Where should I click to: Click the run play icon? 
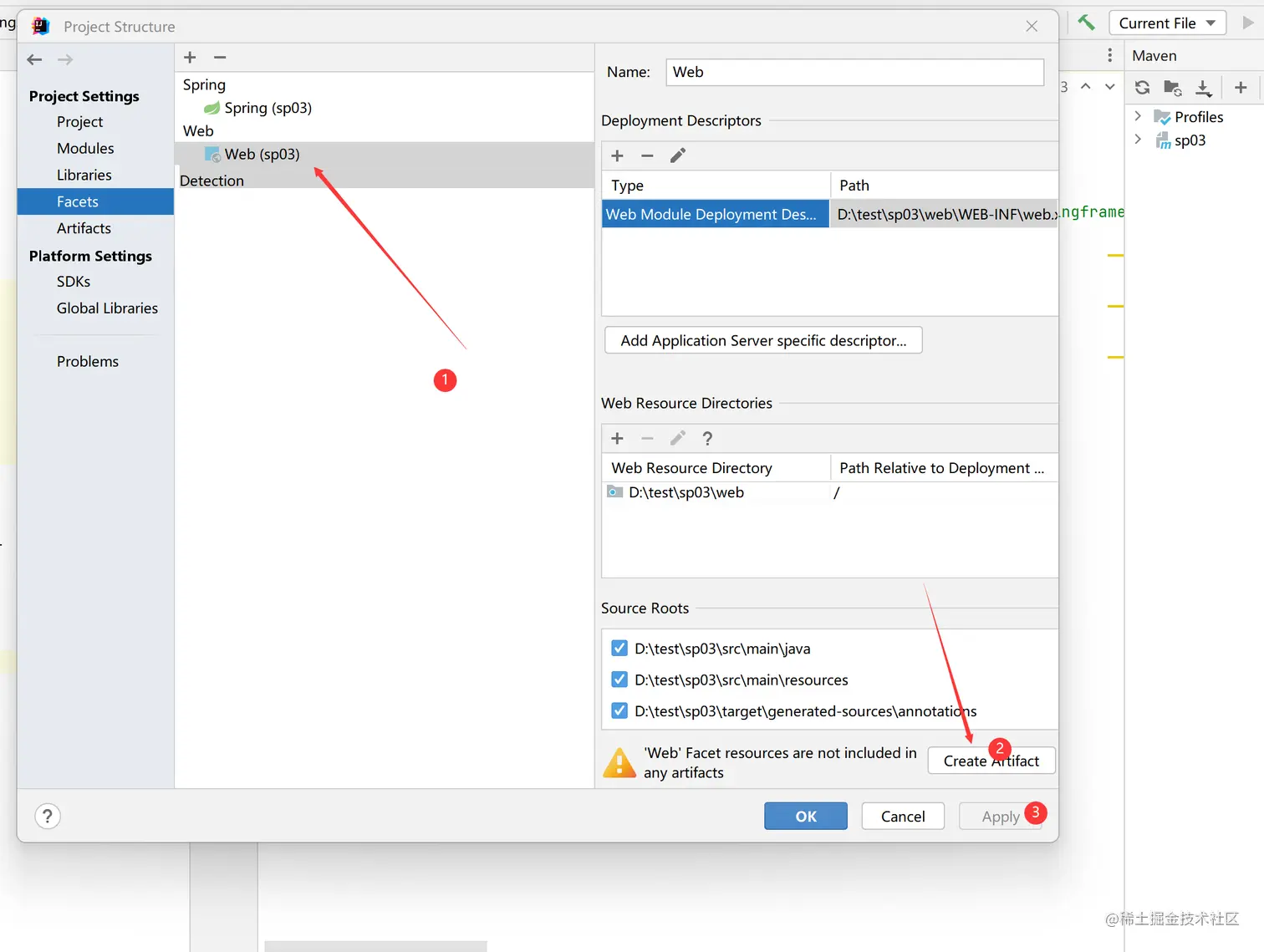(1248, 23)
